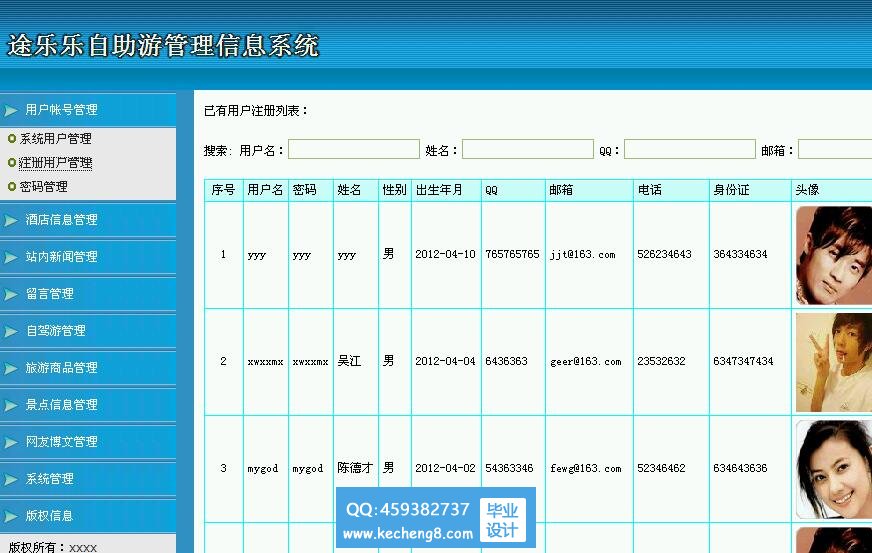The width and height of the screenshot is (872, 553).
Task: Open the 注册用户管理 link
Action: (56, 162)
